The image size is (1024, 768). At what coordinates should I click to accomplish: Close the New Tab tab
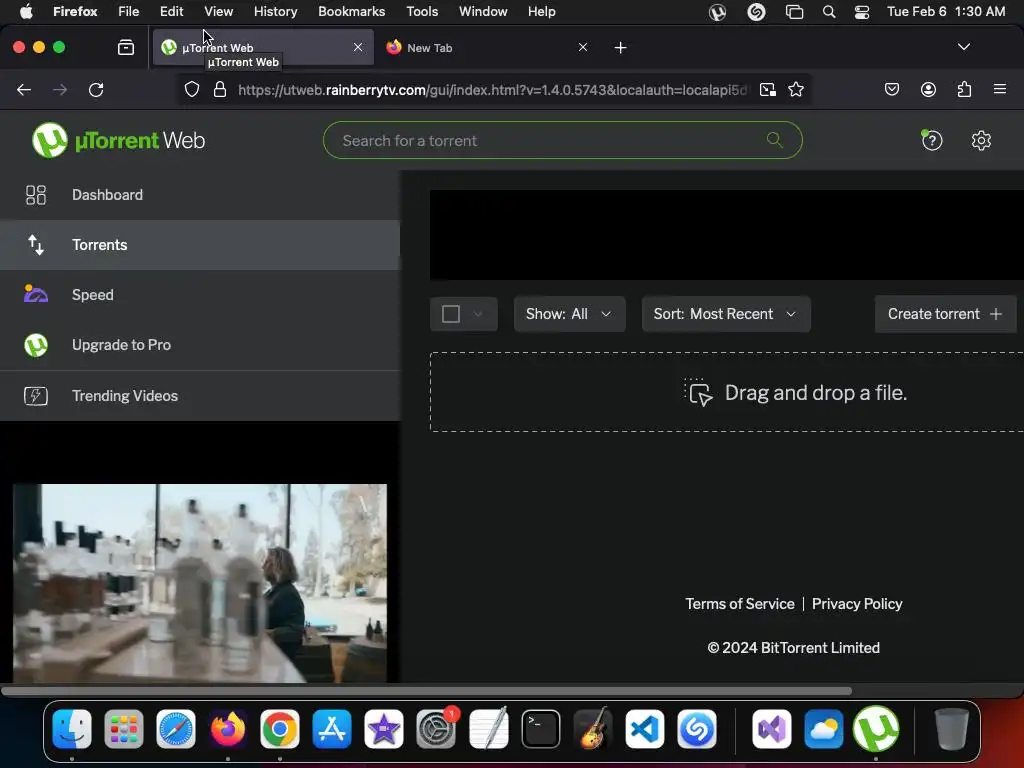[583, 48]
